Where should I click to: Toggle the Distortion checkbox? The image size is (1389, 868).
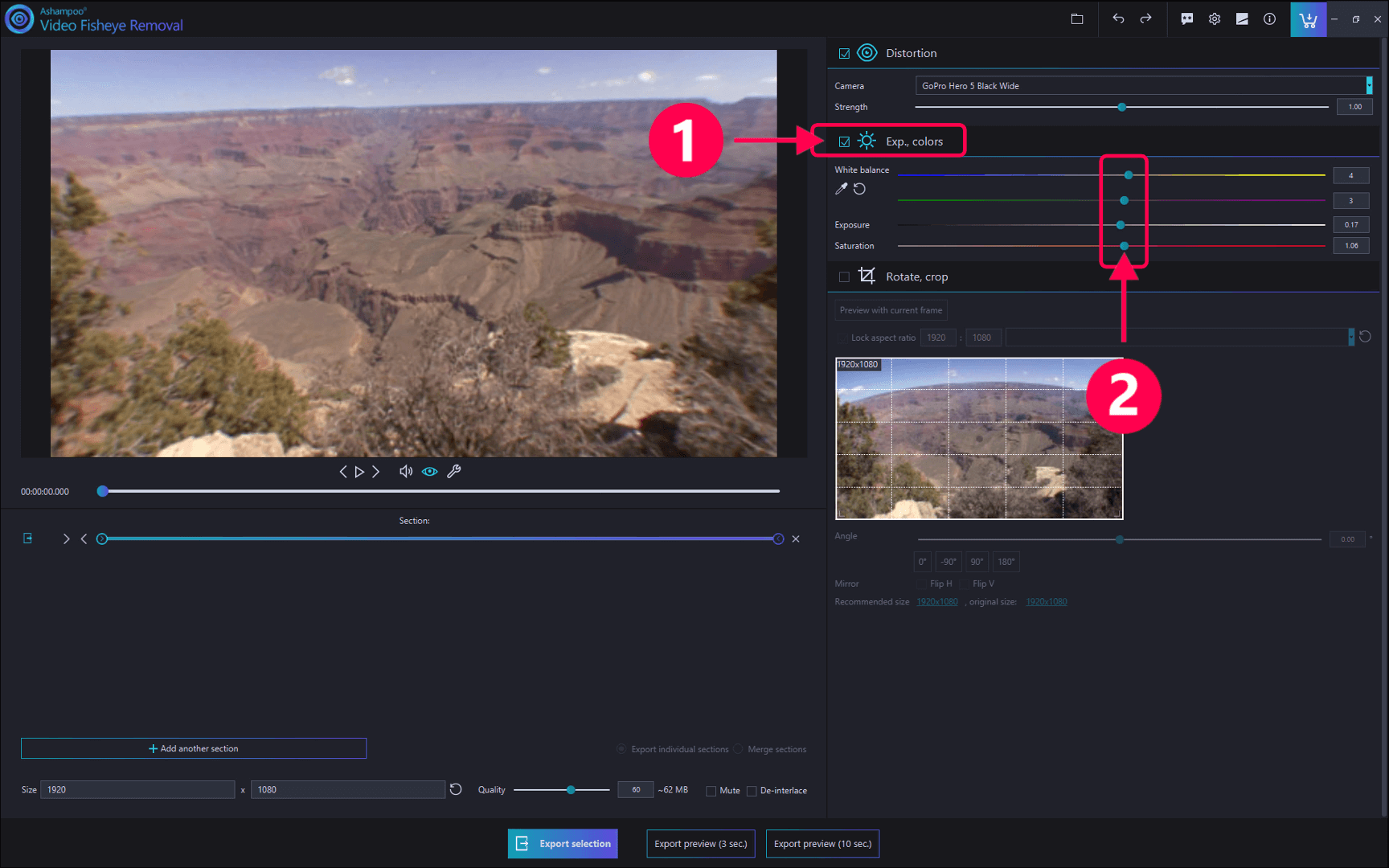[844, 54]
